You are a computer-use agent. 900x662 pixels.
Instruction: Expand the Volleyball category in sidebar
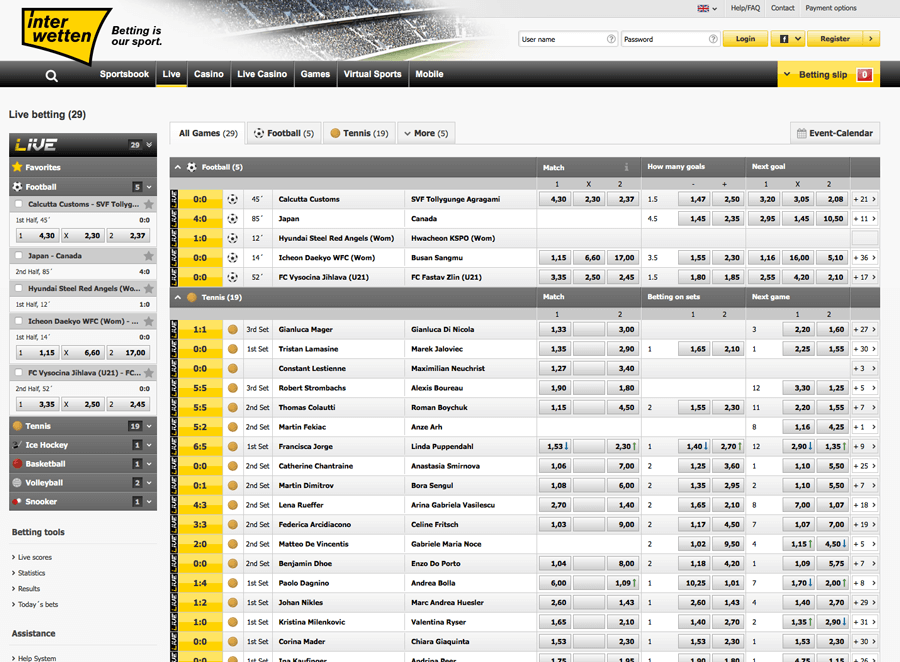point(149,483)
